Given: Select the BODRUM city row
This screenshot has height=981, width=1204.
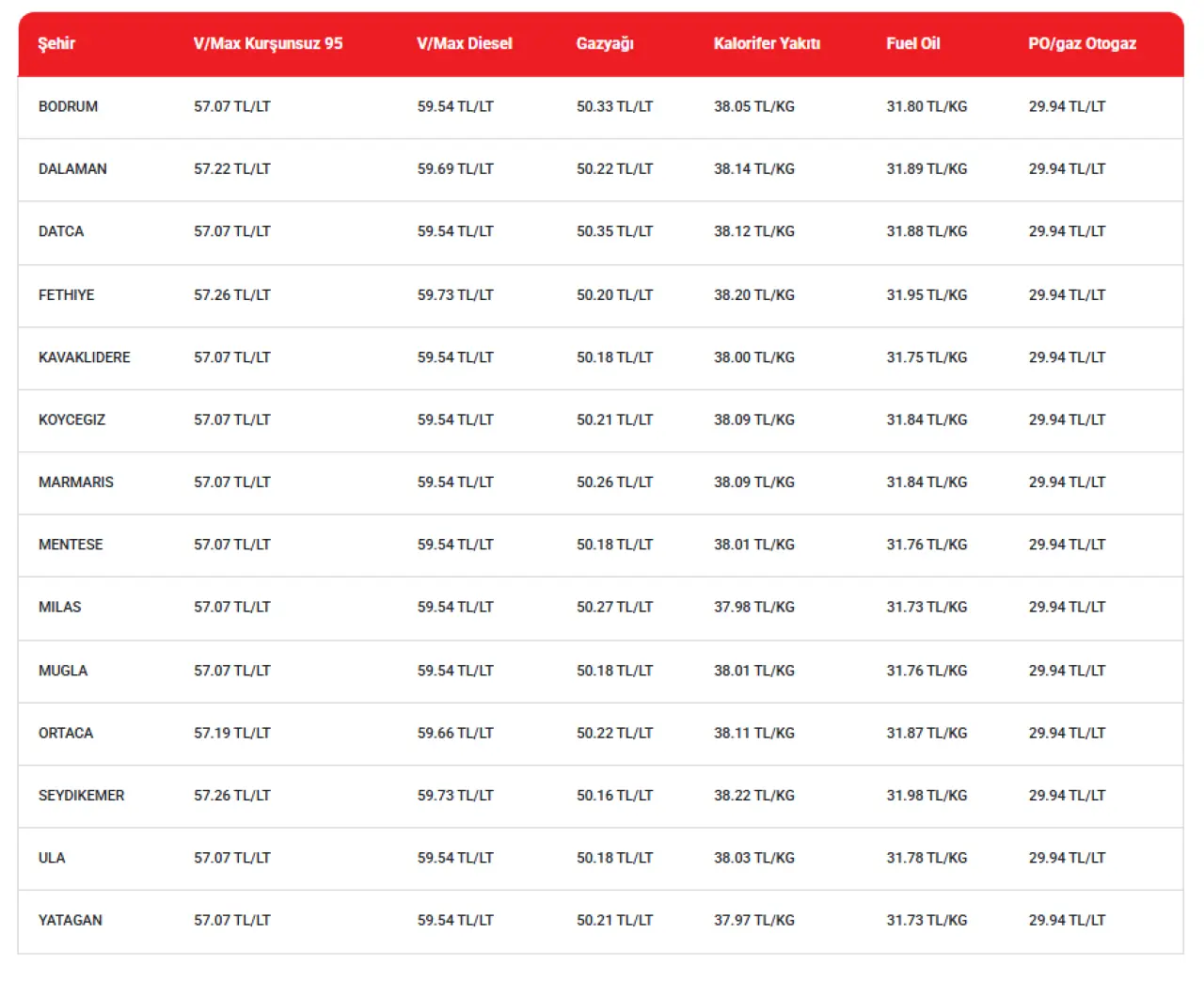Looking at the screenshot, I should [68, 106].
